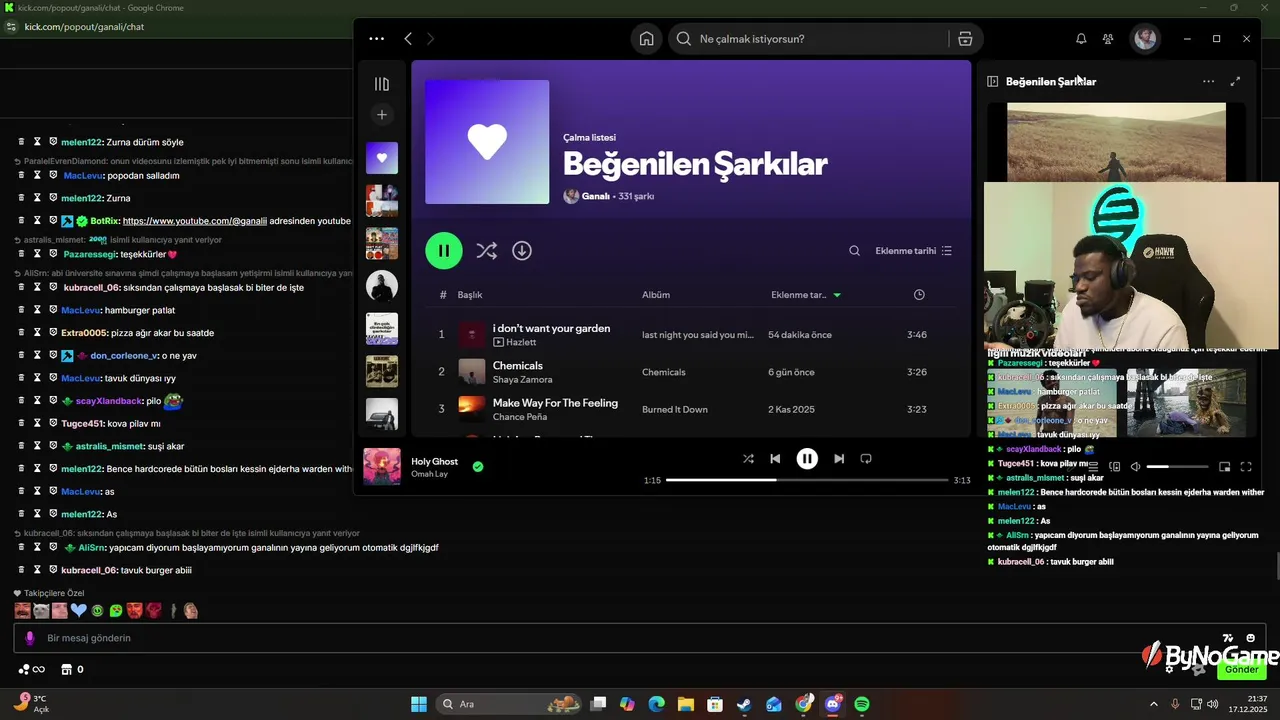Click username kubracell_06 on 'tavuk burger' message
This screenshot has width=1280, height=720.
(x=89, y=570)
